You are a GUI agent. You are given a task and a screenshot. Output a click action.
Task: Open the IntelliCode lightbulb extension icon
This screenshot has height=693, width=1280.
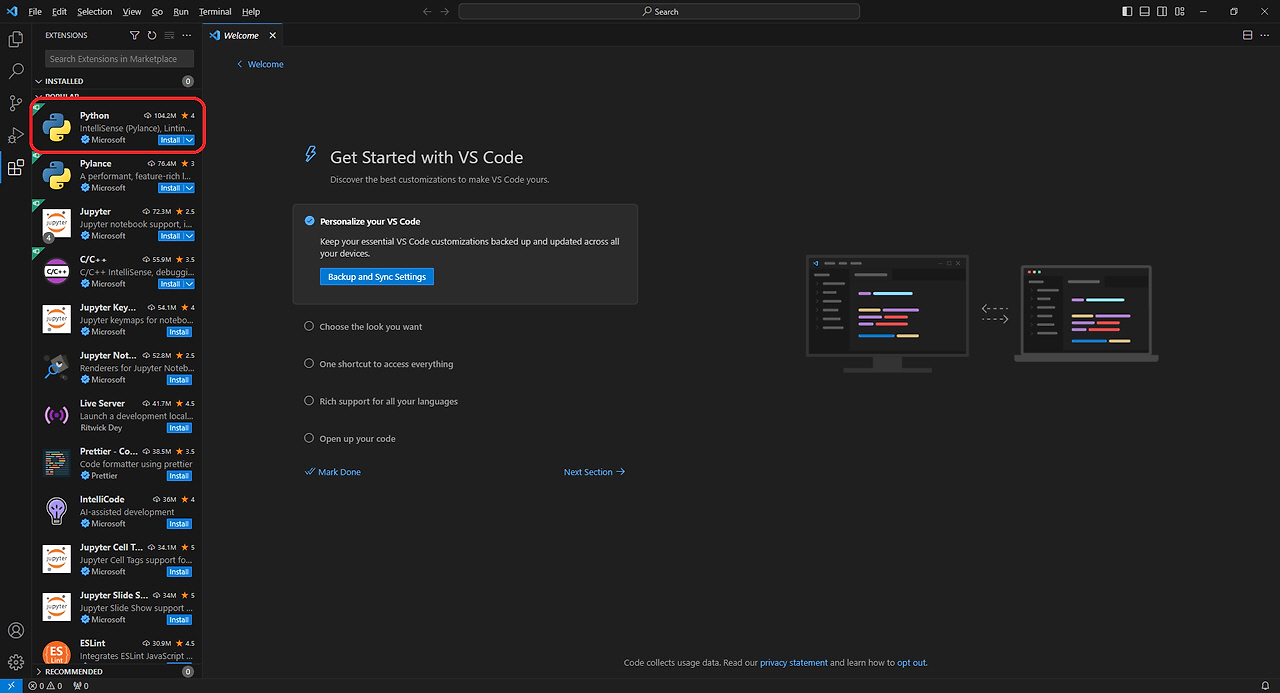57,511
